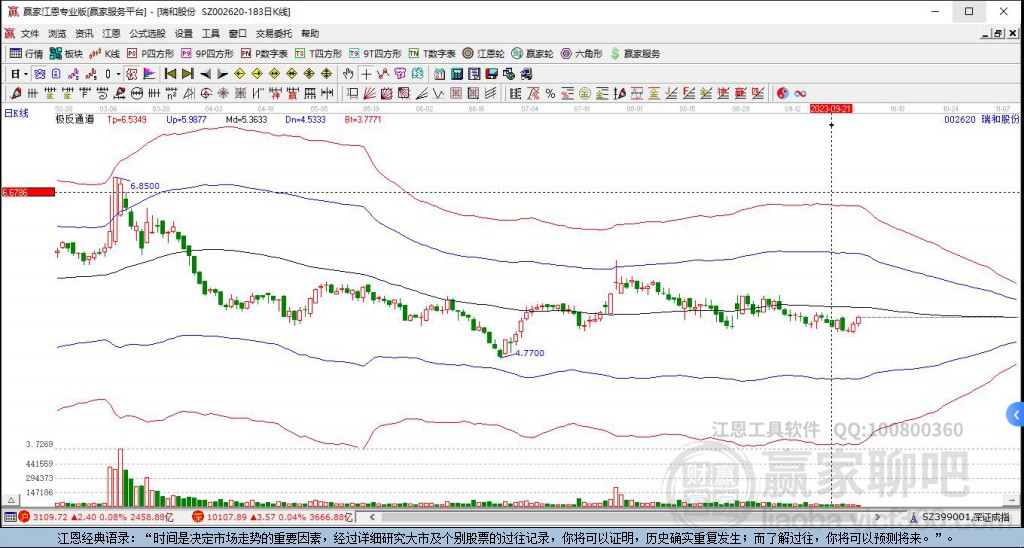The image size is (1024, 548).
Task: Click the 日K线 label
Action: point(16,113)
